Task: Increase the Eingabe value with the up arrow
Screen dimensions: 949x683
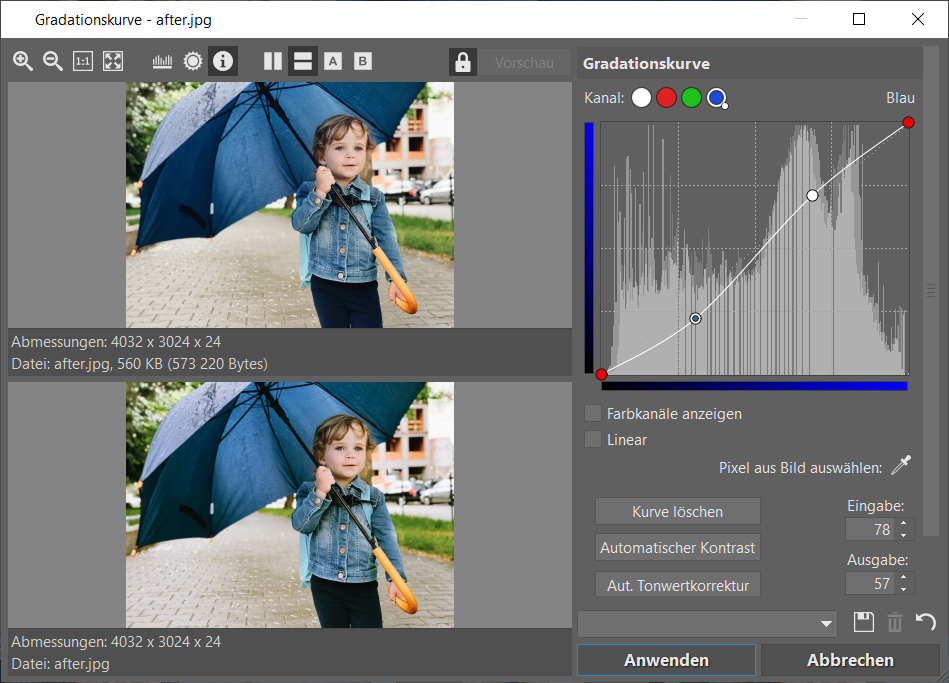Action: [904, 523]
